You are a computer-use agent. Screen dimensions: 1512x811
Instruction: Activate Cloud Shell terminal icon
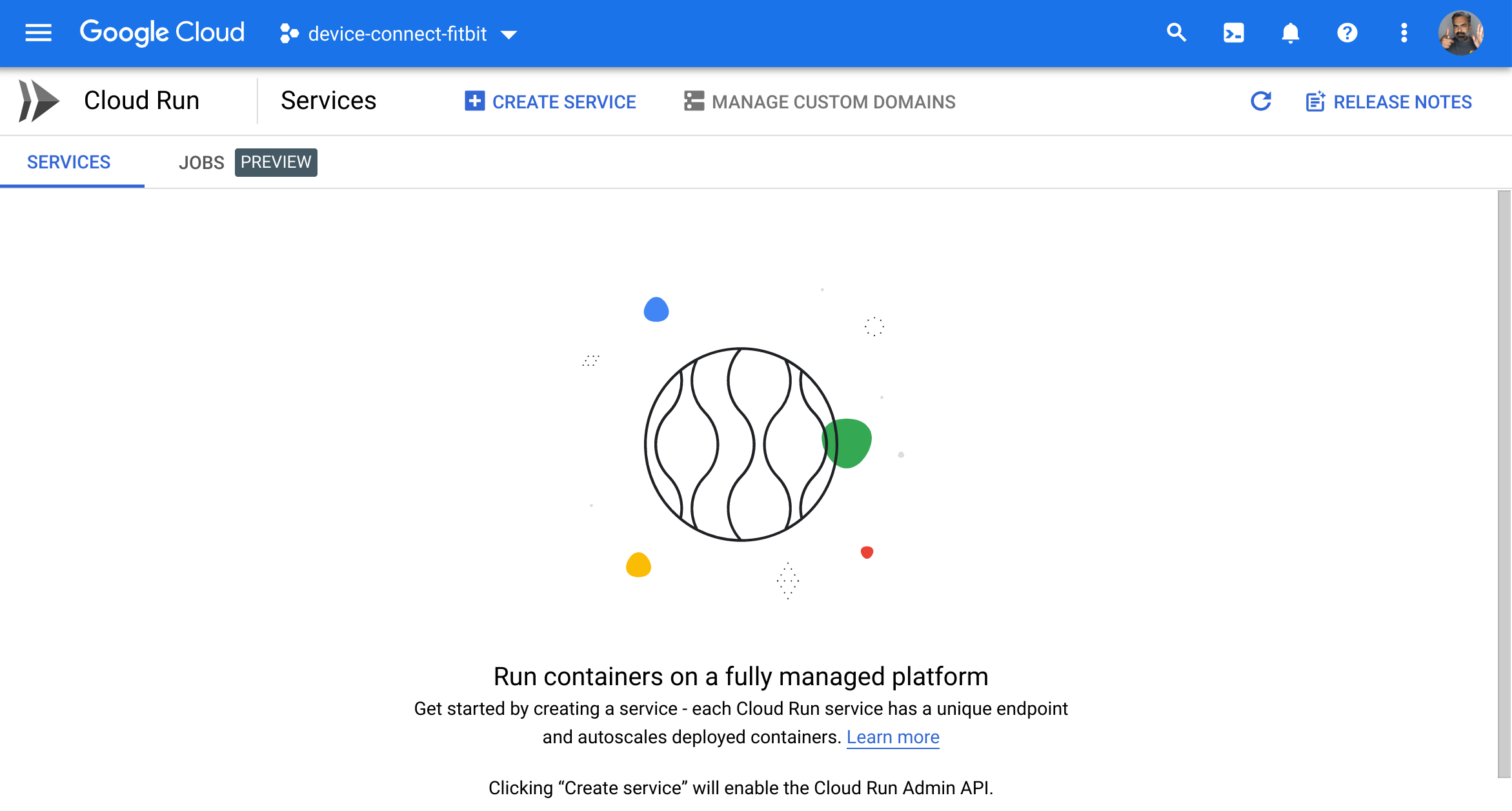click(1233, 33)
